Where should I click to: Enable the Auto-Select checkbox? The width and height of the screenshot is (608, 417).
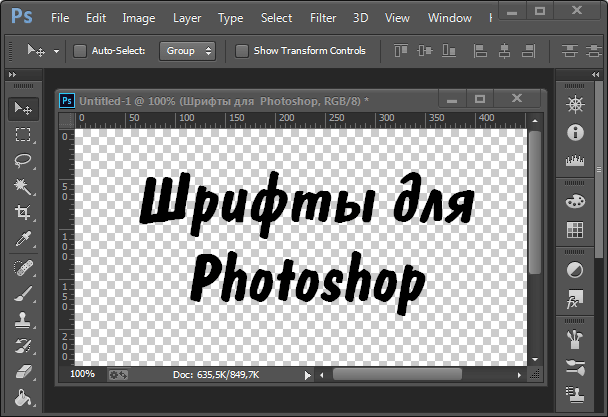[80, 51]
